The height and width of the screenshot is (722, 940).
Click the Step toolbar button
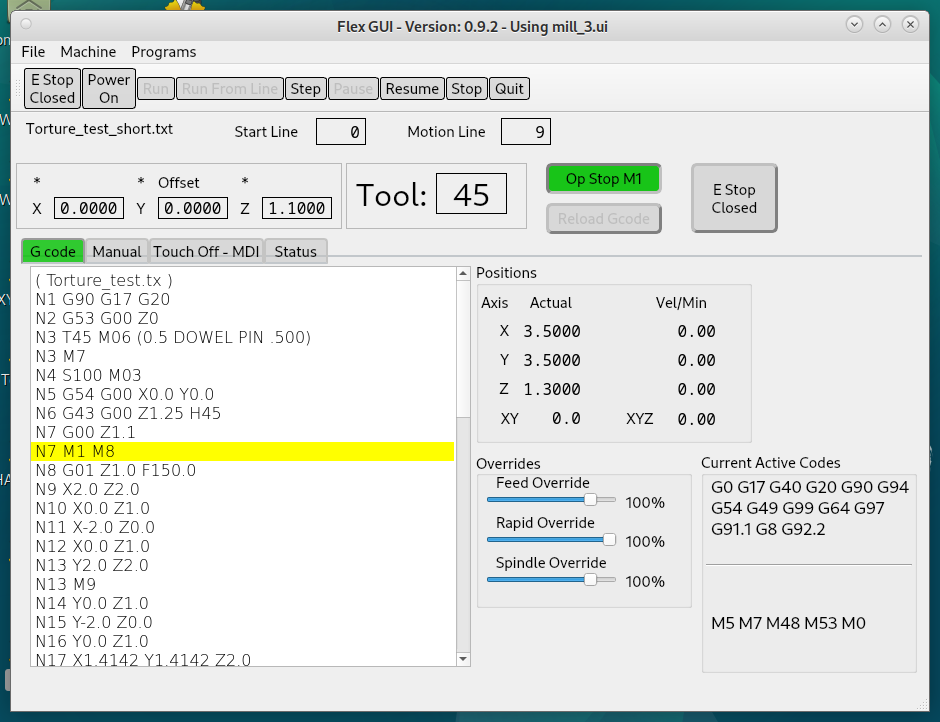point(306,89)
